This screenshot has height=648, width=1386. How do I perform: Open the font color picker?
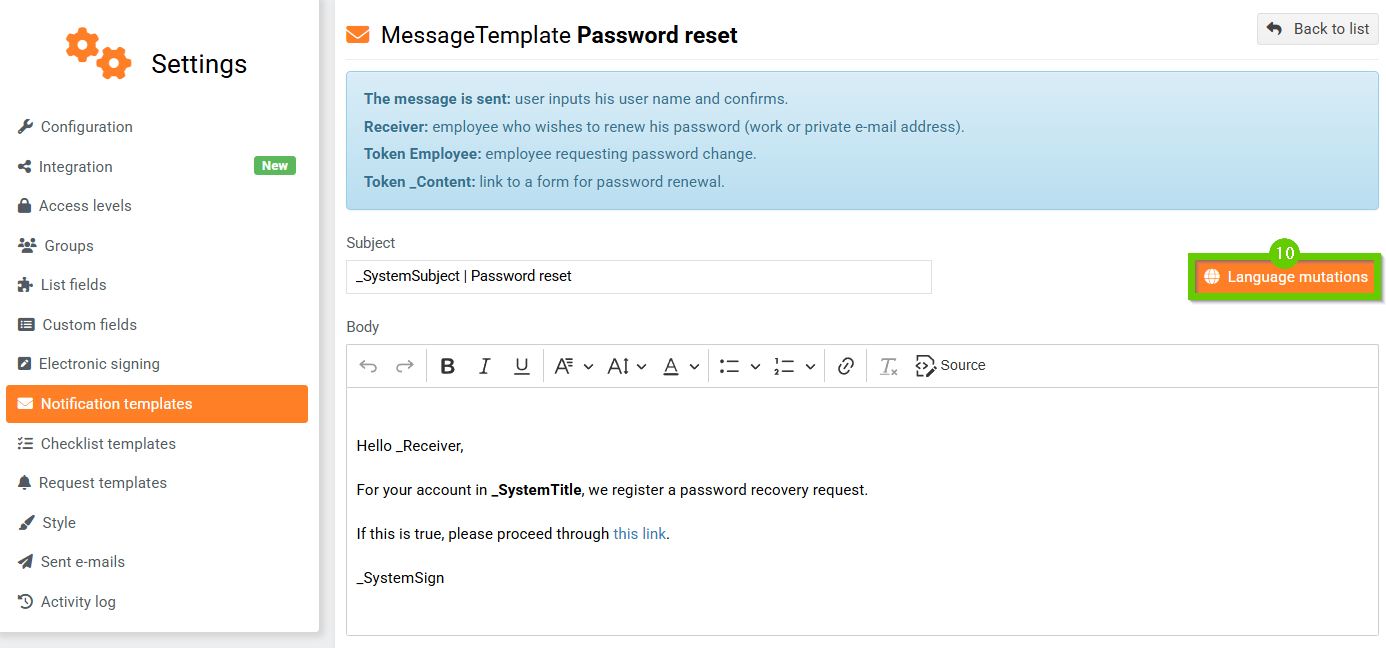[x=680, y=366]
